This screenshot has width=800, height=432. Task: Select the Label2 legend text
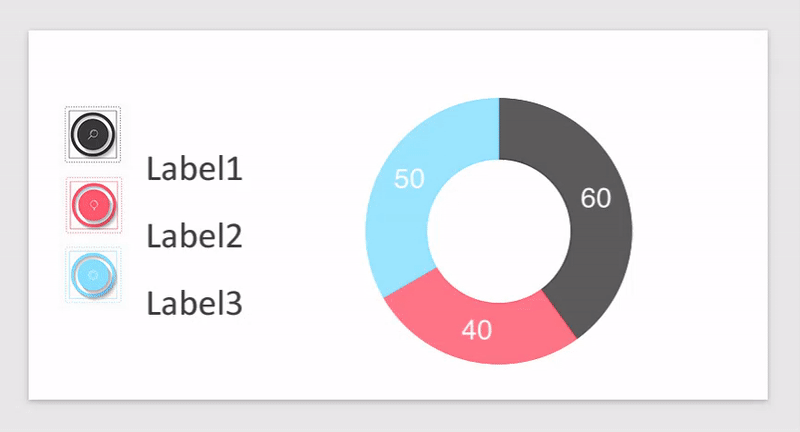[195, 237]
